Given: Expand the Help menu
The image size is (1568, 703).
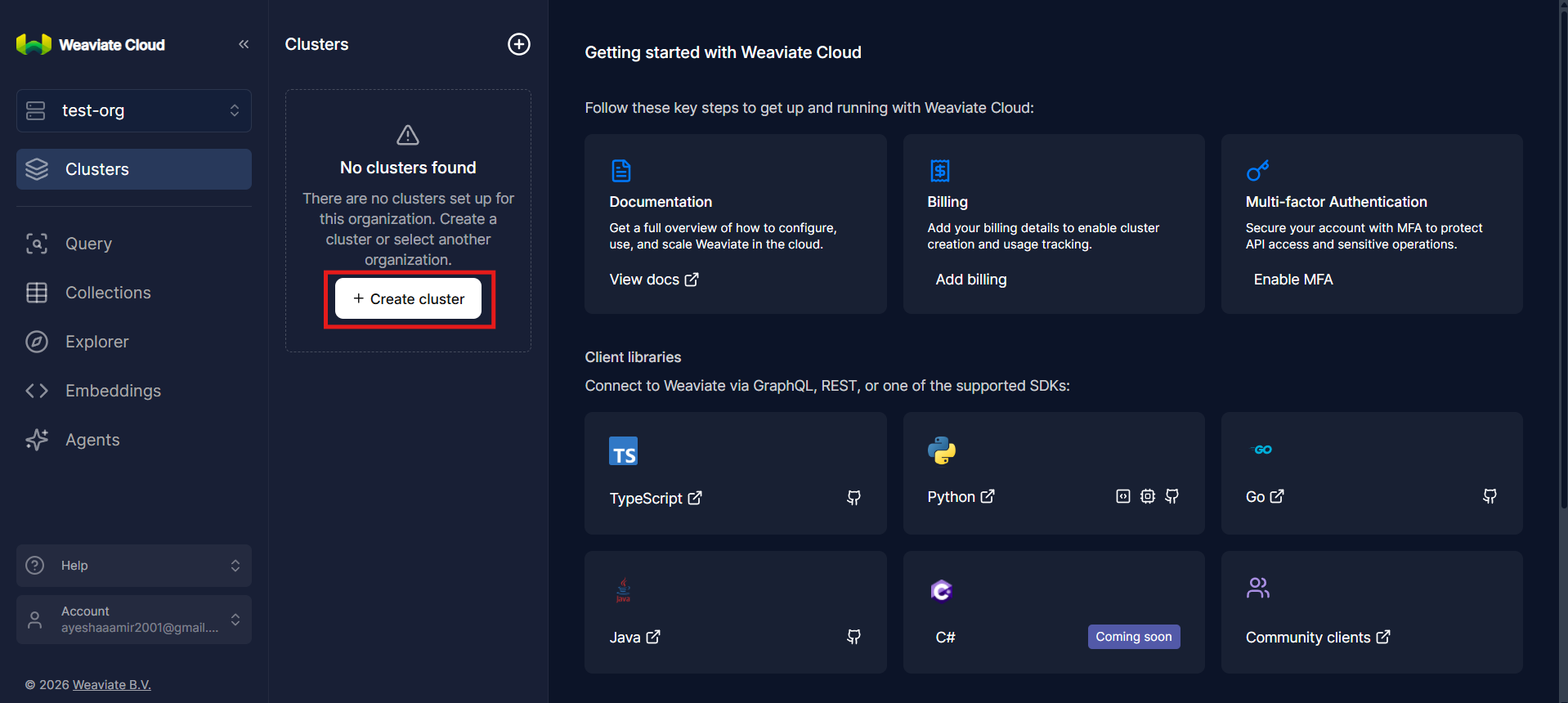Looking at the screenshot, I should (x=134, y=566).
